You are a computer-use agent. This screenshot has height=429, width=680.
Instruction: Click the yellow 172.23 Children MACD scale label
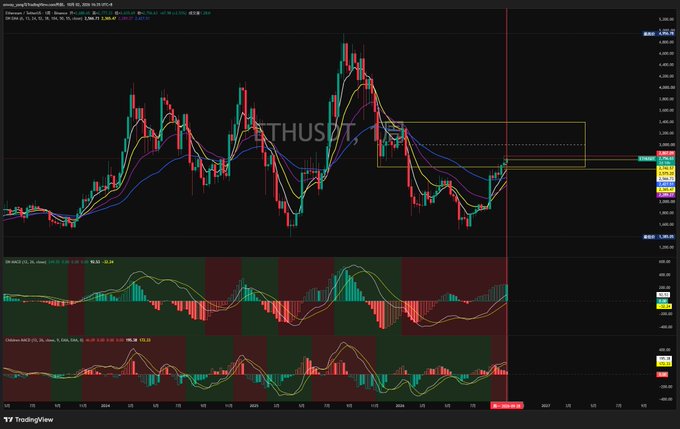(x=664, y=364)
